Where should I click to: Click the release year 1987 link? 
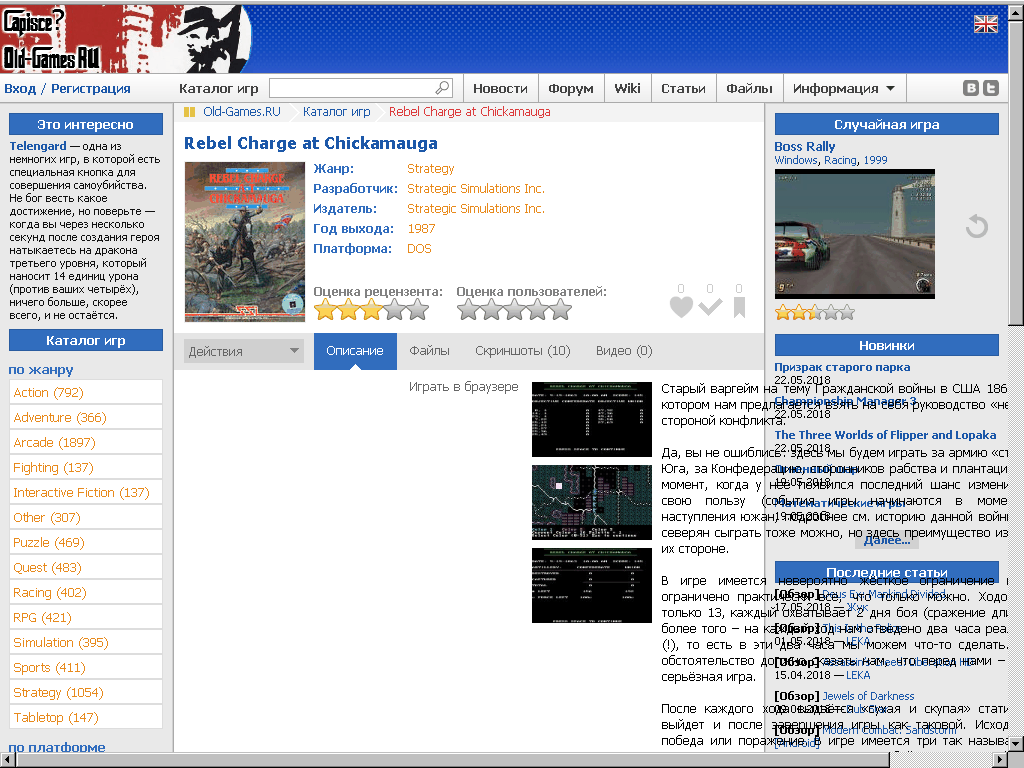point(421,229)
